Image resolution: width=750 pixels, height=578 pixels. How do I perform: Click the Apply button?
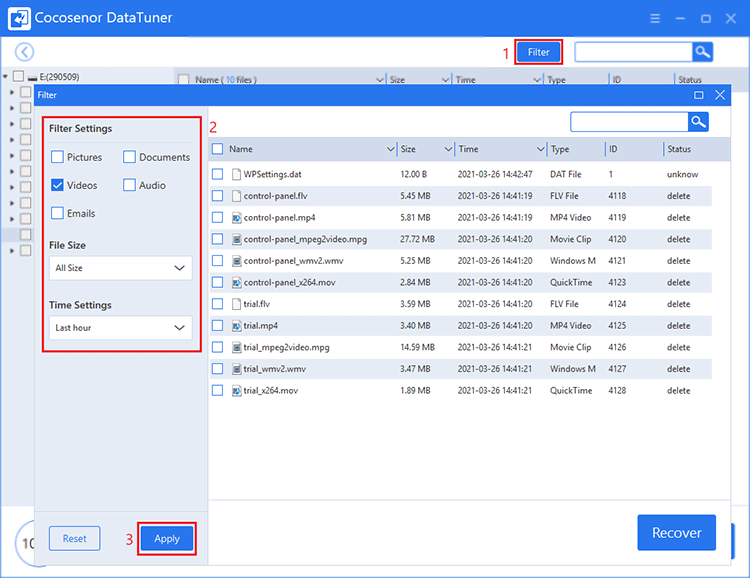click(x=167, y=539)
